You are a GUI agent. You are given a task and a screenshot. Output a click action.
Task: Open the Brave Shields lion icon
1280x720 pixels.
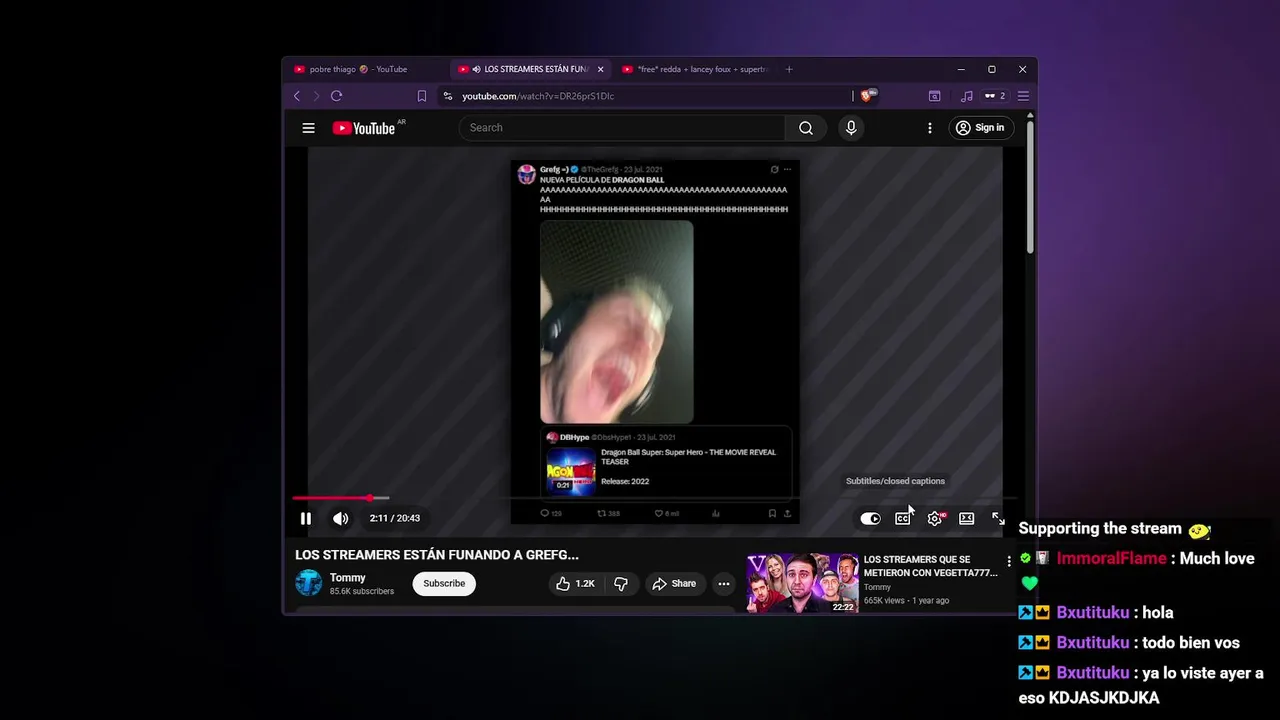point(868,96)
